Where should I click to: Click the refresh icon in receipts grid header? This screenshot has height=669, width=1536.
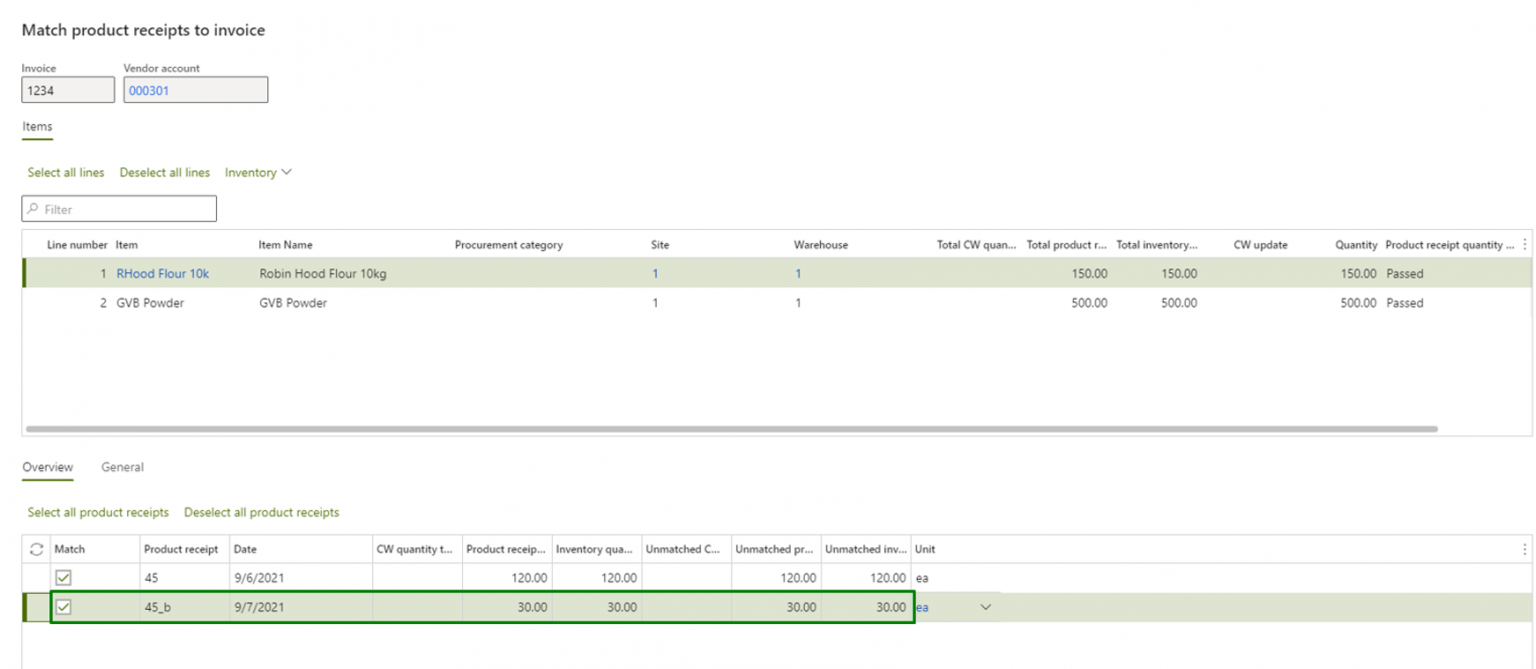point(38,549)
